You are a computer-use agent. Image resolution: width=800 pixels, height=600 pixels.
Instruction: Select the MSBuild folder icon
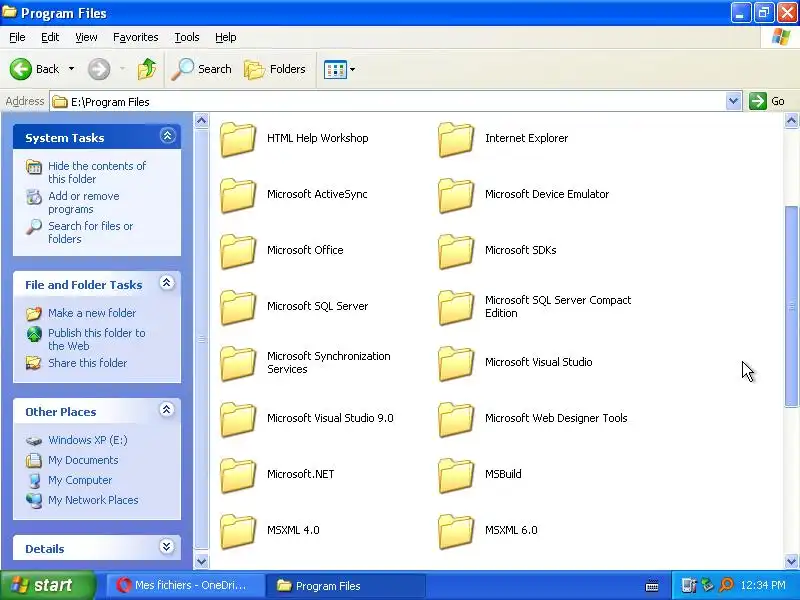[x=456, y=476]
